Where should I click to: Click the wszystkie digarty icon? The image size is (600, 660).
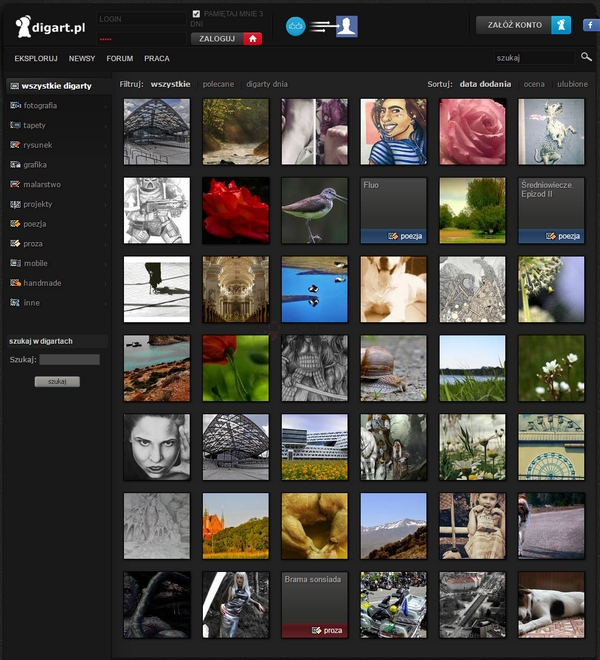tap(15, 86)
